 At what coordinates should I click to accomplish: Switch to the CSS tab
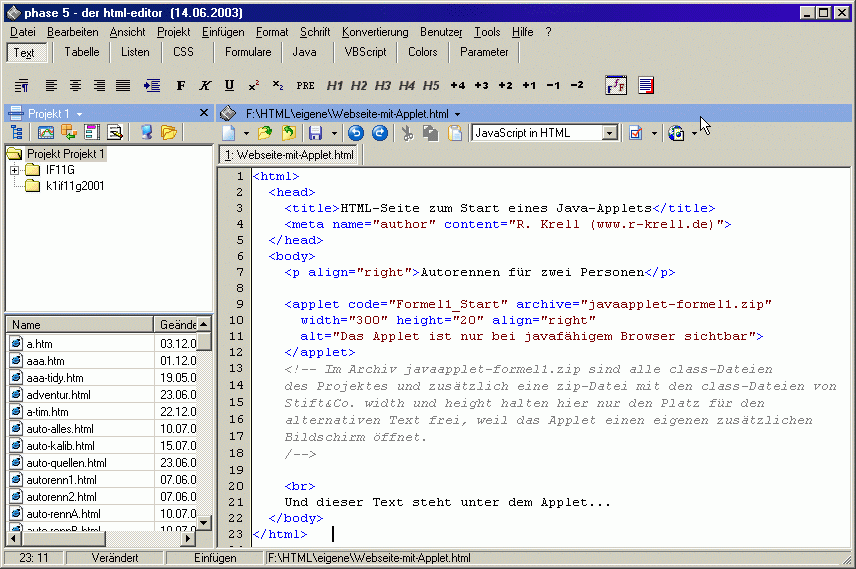(x=183, y=52)
